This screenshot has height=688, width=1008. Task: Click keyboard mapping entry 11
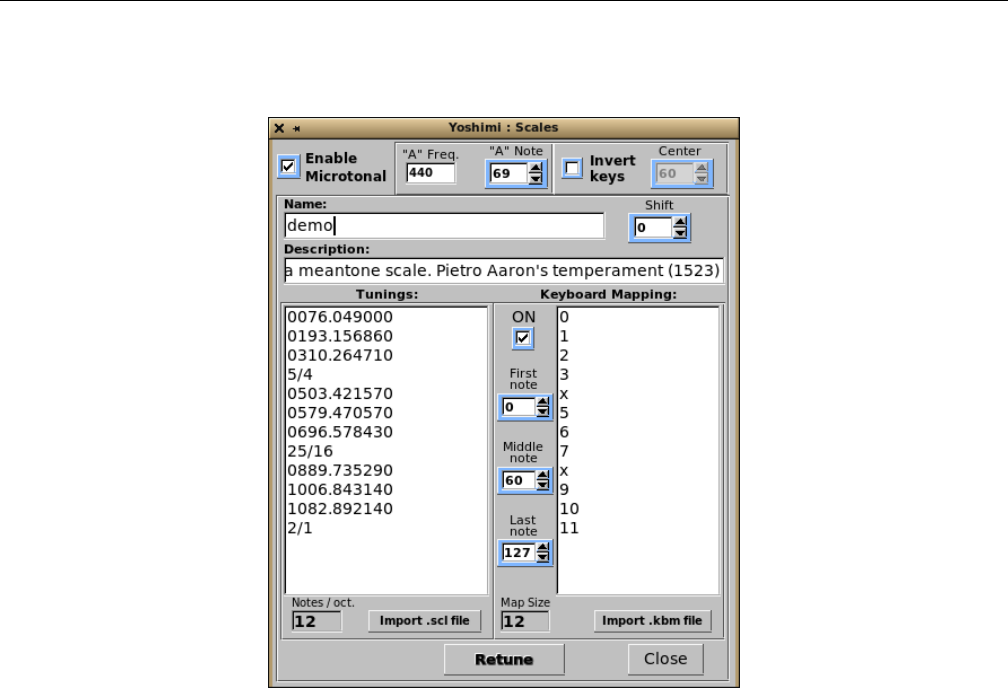coord(570,528)
